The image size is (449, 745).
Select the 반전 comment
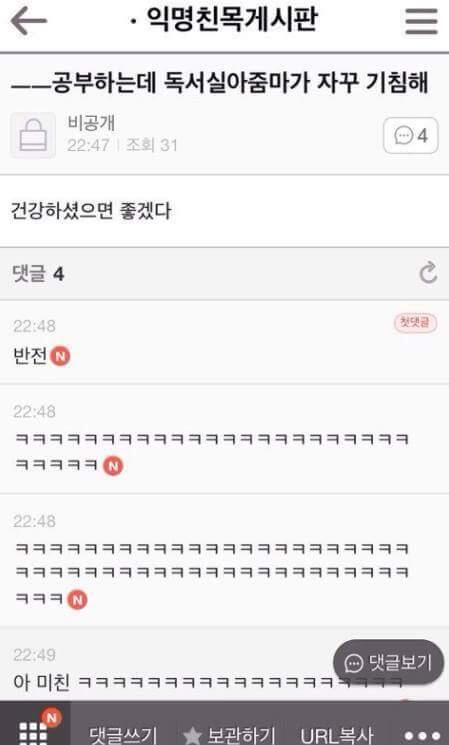[x=30, y=355]
